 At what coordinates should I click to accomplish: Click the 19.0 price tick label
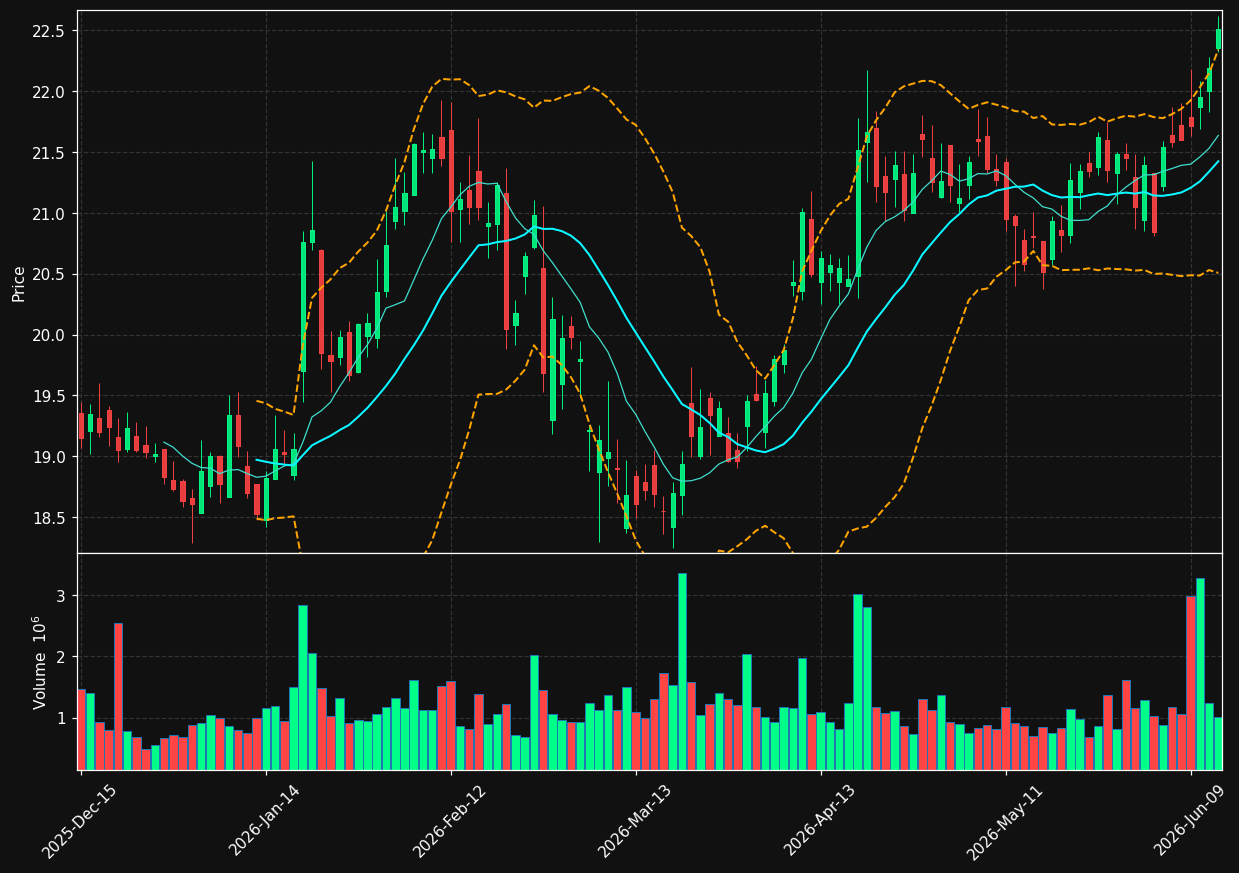(x=48, y=457)
